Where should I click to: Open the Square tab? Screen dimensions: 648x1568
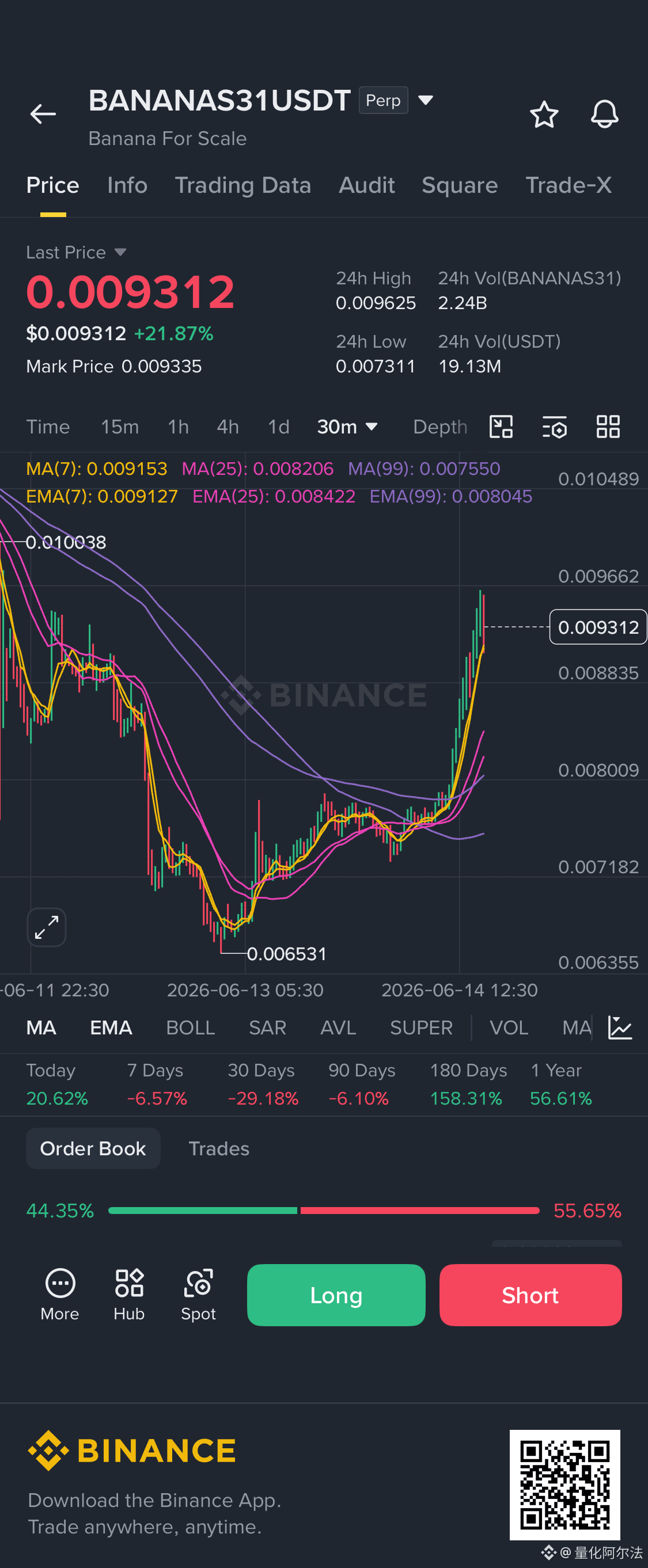[460, 185]
